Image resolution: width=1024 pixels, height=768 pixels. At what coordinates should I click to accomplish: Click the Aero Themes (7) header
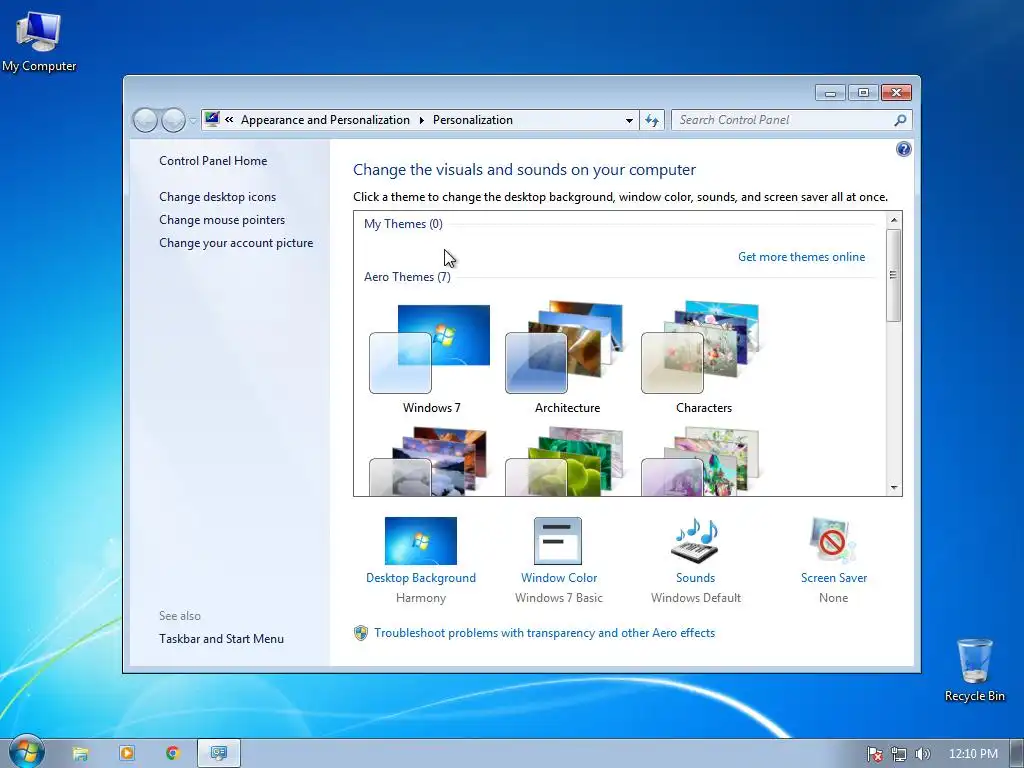click(407, 277)
